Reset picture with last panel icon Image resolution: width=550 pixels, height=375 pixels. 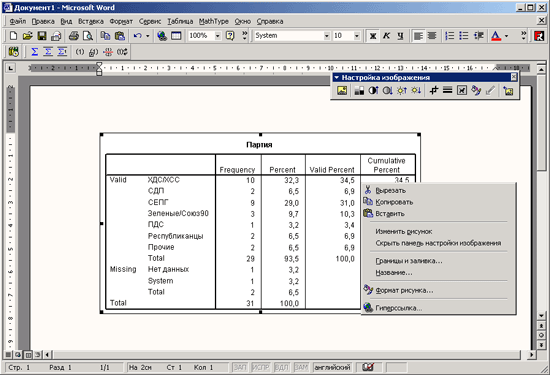pyautogui.click(x=508, y=91)
